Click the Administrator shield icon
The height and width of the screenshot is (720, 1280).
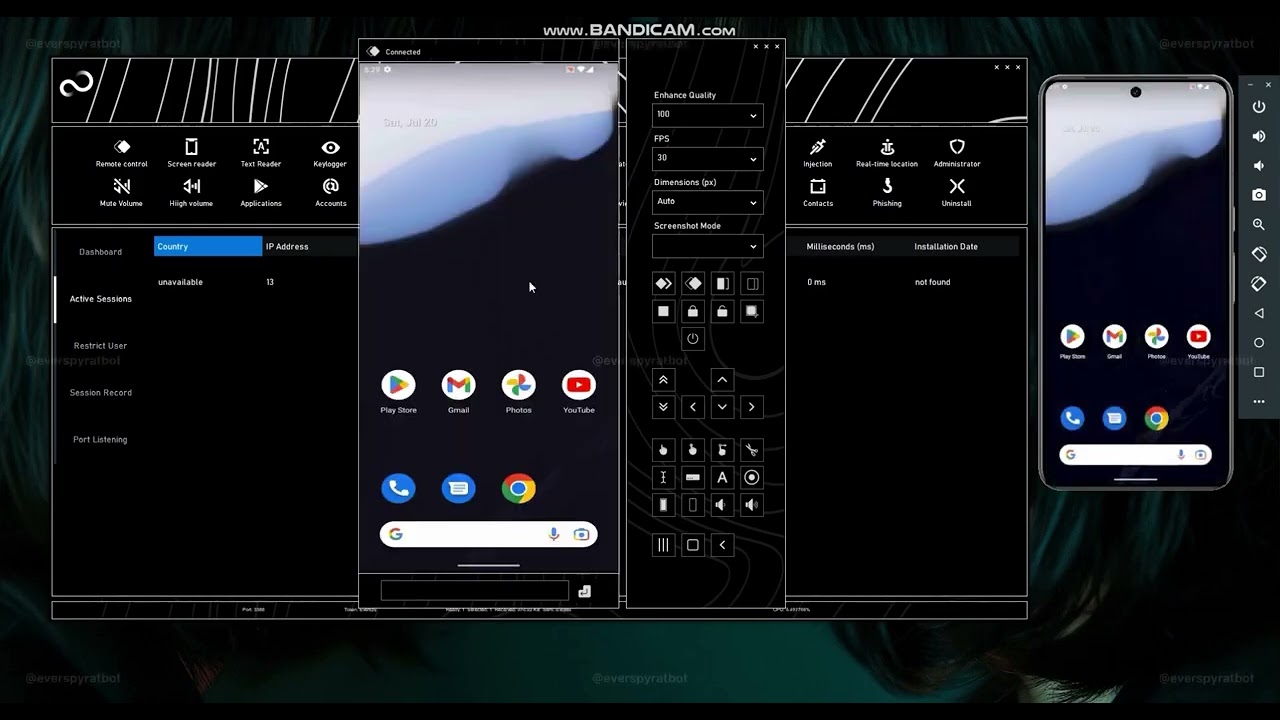[x=957, y=147]
